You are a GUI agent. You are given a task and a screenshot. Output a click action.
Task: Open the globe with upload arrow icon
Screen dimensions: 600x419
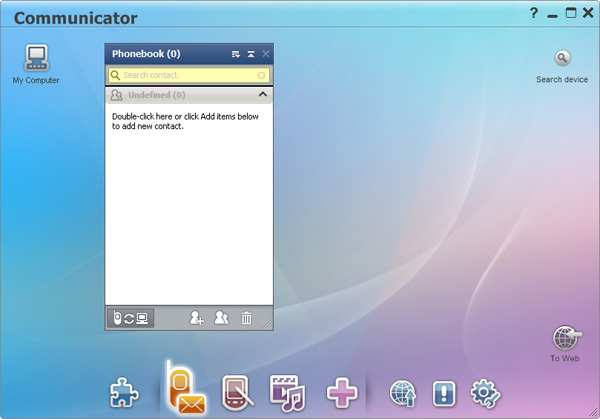[403, 393]
